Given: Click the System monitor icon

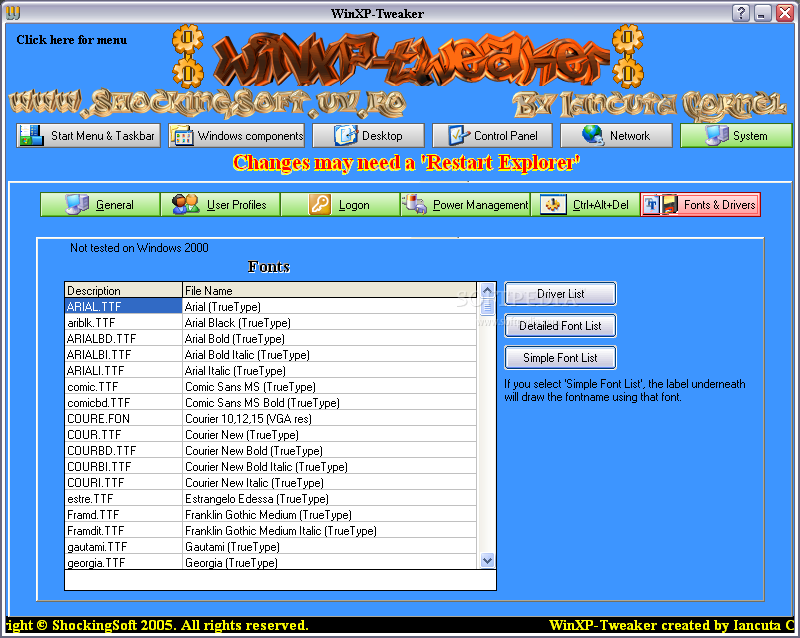Looking at the screenshot, I should [x=717, y=136].
